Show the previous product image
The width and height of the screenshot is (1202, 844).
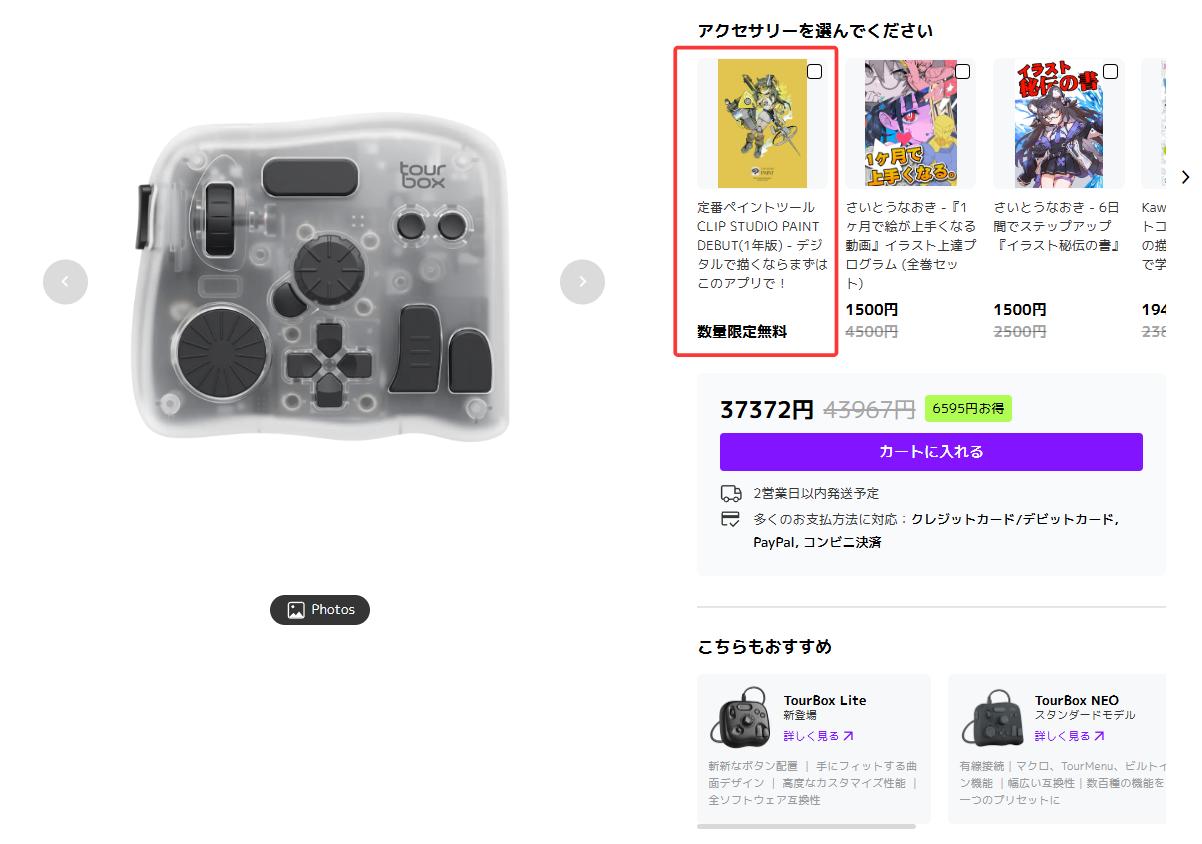65,282
